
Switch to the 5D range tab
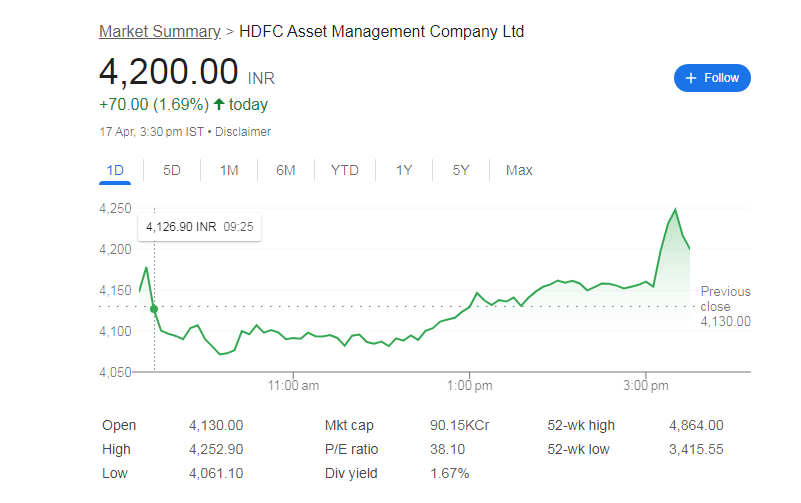point(172,170)
